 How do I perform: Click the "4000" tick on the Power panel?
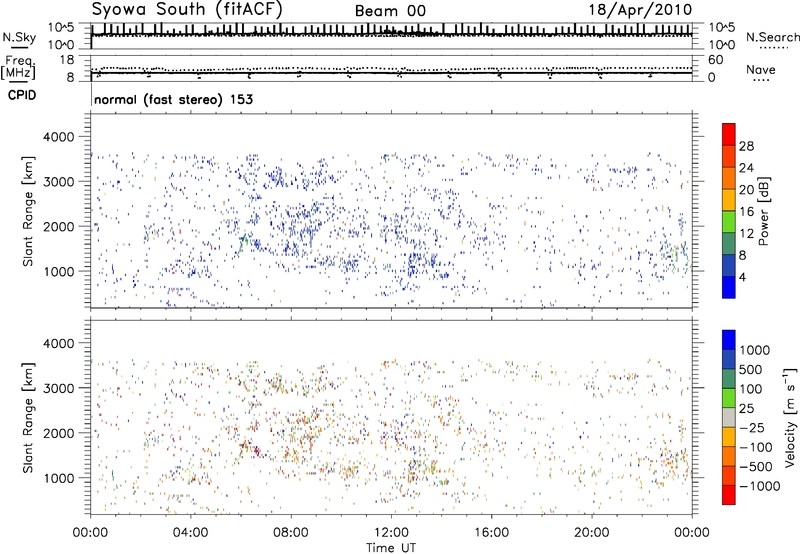[59, 137]
